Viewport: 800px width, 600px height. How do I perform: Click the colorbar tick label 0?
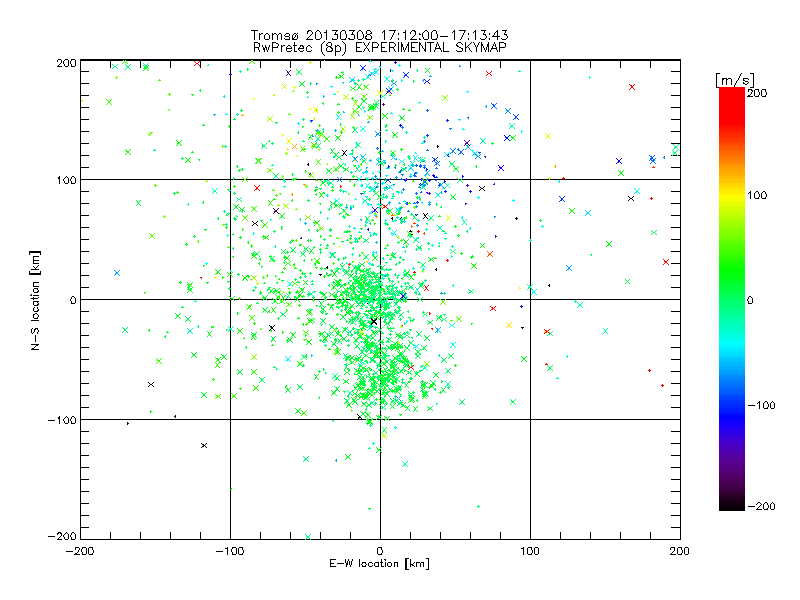(750, 300)
